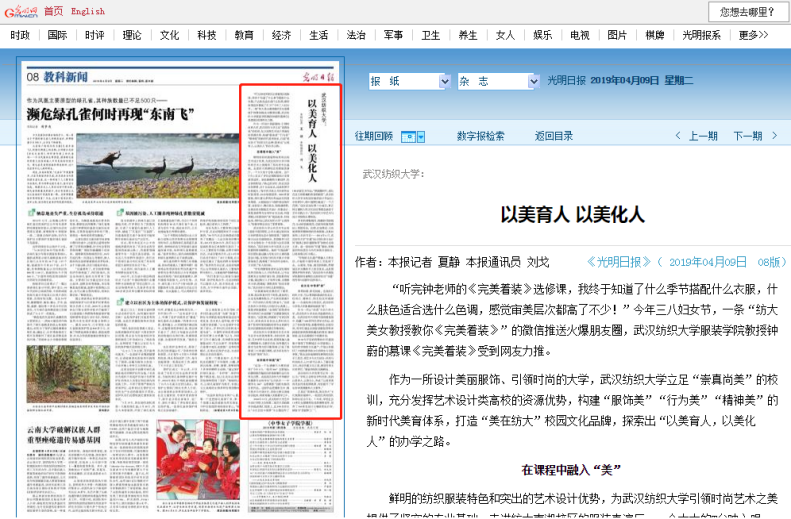Click the forest peacock photo

(x=68, y=374)
